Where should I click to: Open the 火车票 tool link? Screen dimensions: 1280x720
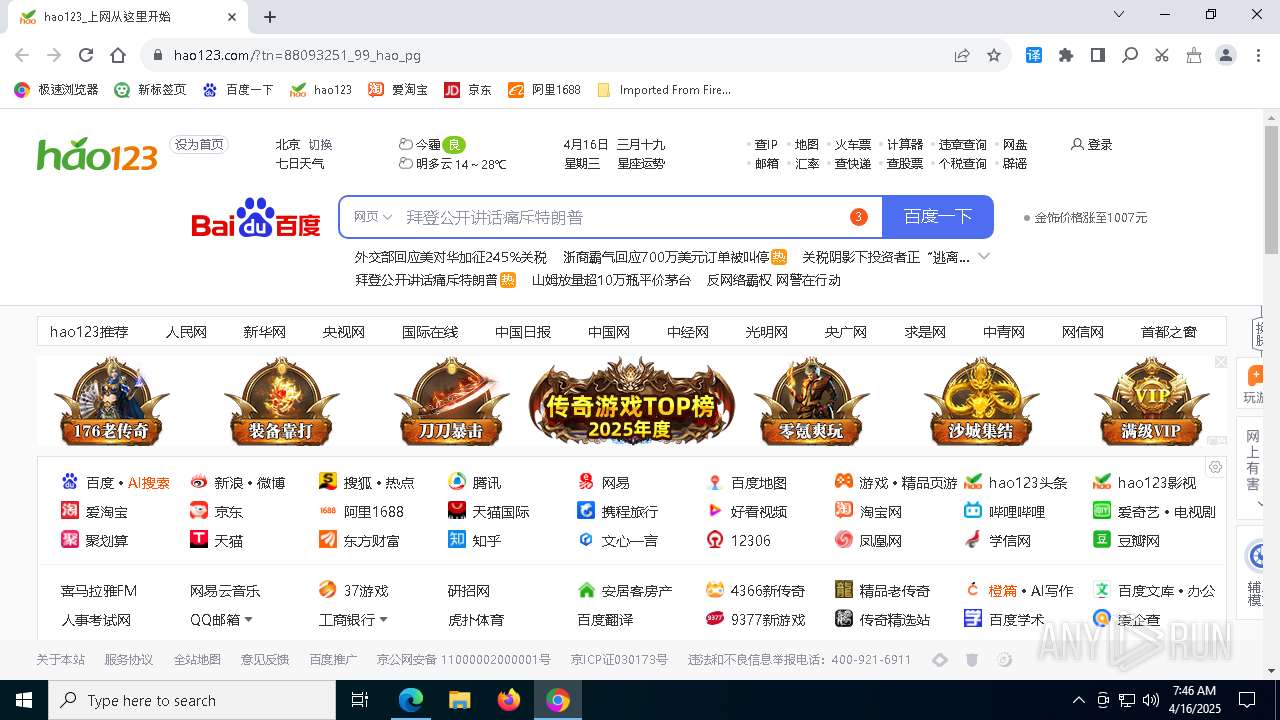coord(853,145)
